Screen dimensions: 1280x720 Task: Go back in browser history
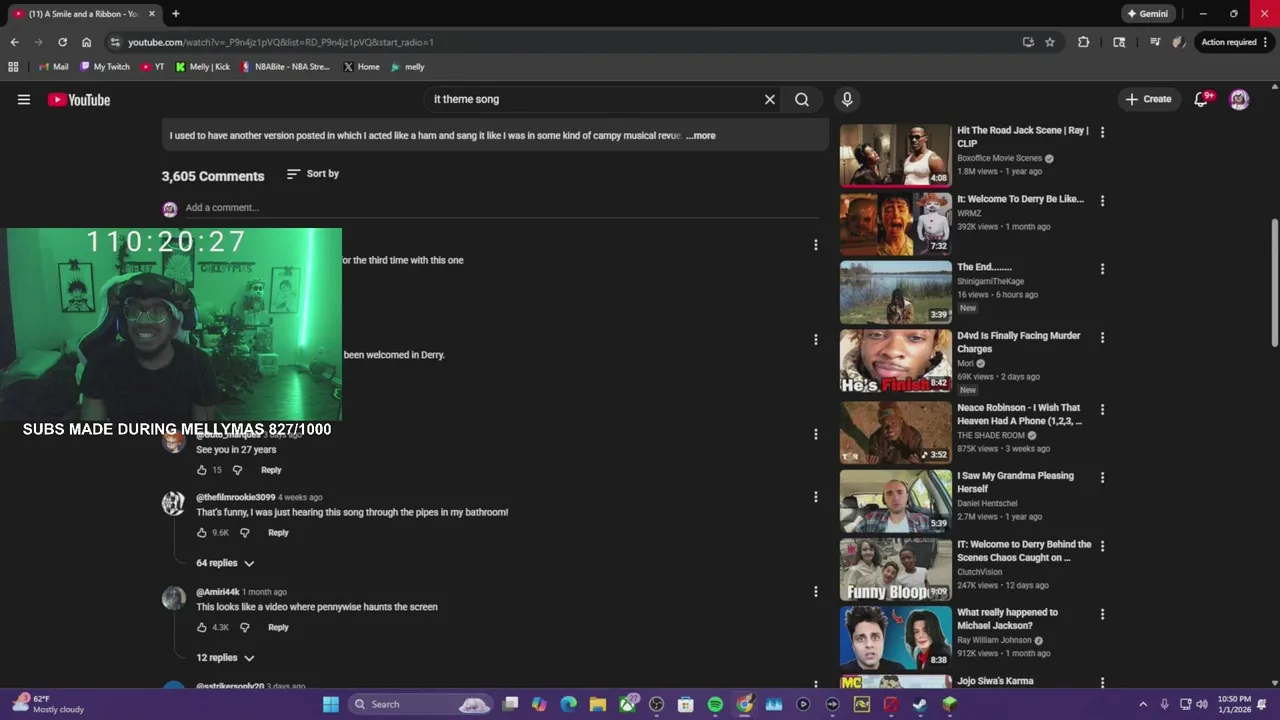tap(14, 42)
